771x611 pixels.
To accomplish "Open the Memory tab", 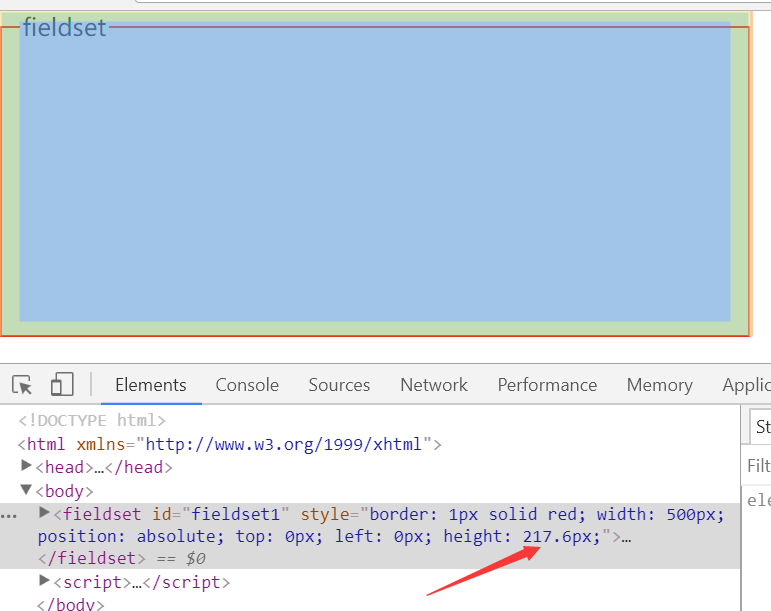I will pyautogui.click(x=659, y=385).
